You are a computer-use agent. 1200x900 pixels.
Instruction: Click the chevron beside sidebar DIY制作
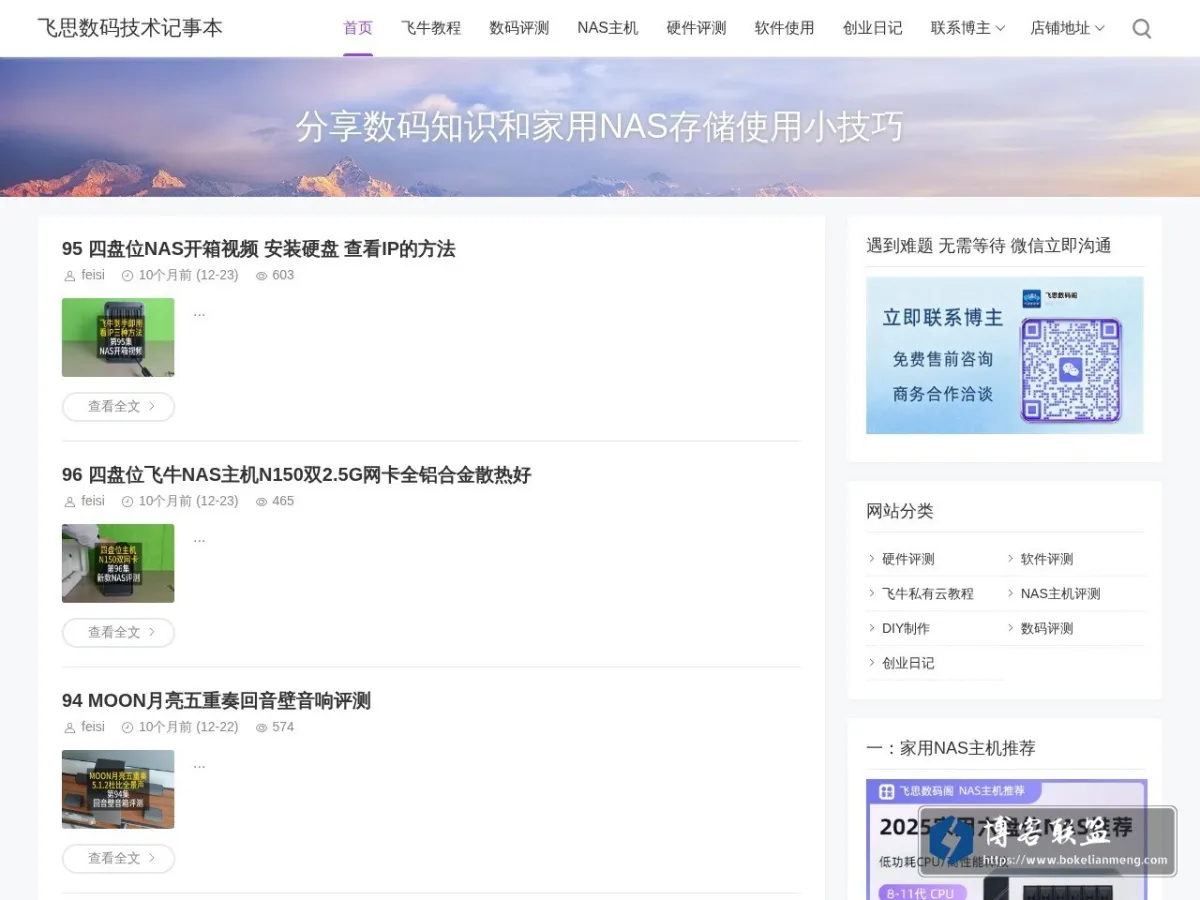872,629
